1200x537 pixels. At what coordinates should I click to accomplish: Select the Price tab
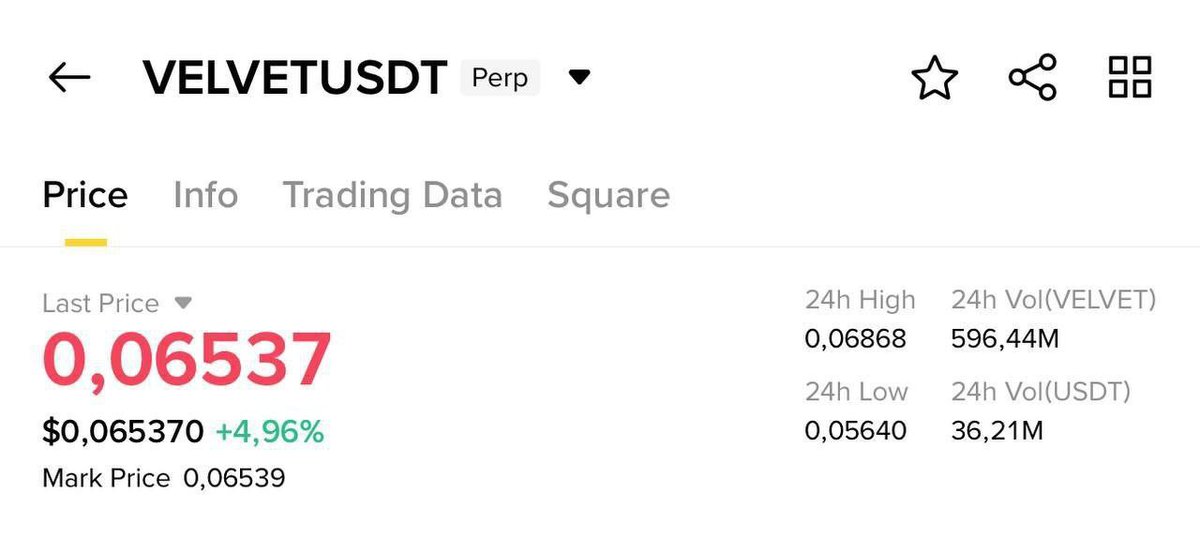point(85,194)
